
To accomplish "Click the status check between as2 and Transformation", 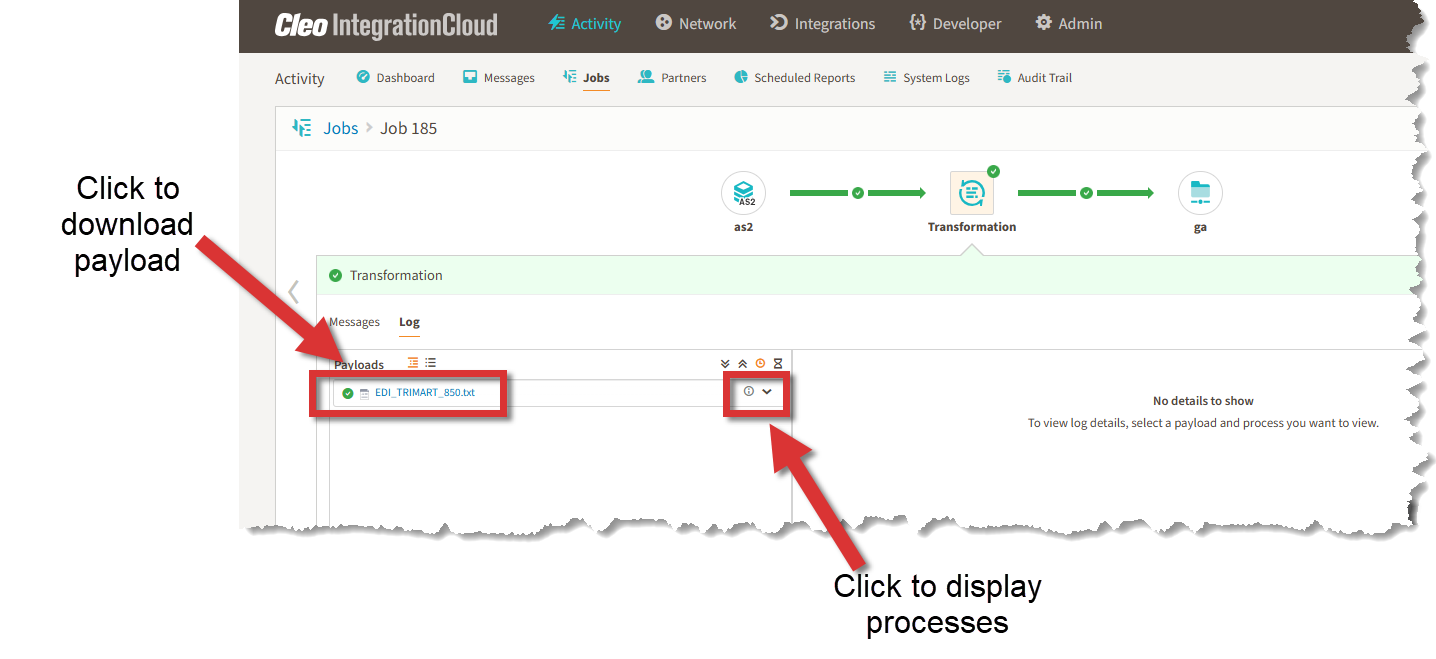I will point(857,193).
